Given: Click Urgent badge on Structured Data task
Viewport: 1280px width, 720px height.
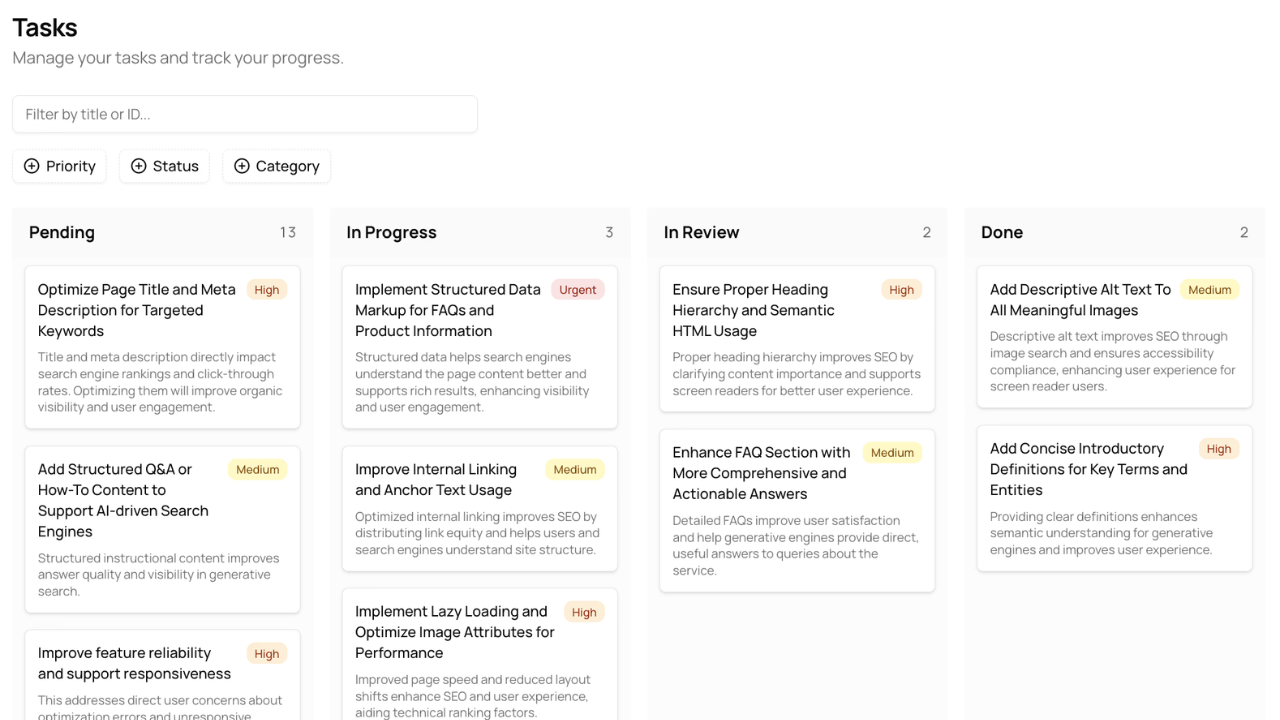Looking at the screenshot, I should coord(577,290).
